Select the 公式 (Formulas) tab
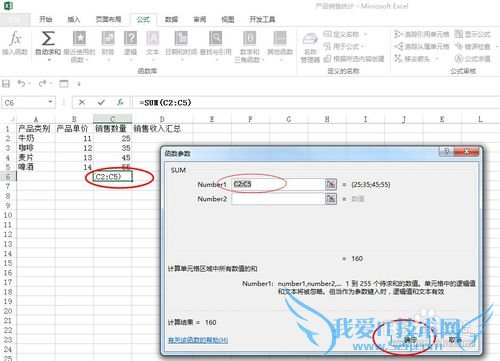Viewport: 500px width, 361px height. [143, 19]
